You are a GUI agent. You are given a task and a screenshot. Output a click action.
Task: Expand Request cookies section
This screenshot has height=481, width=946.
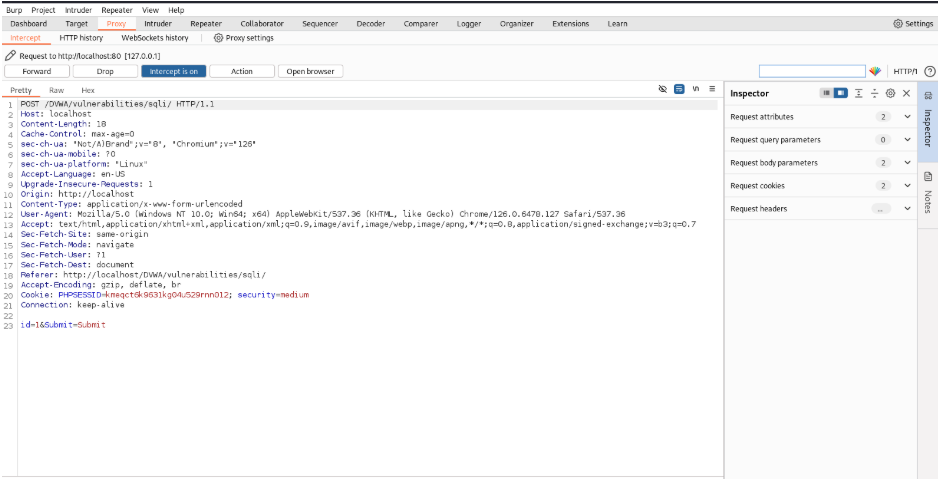point(907,186)
